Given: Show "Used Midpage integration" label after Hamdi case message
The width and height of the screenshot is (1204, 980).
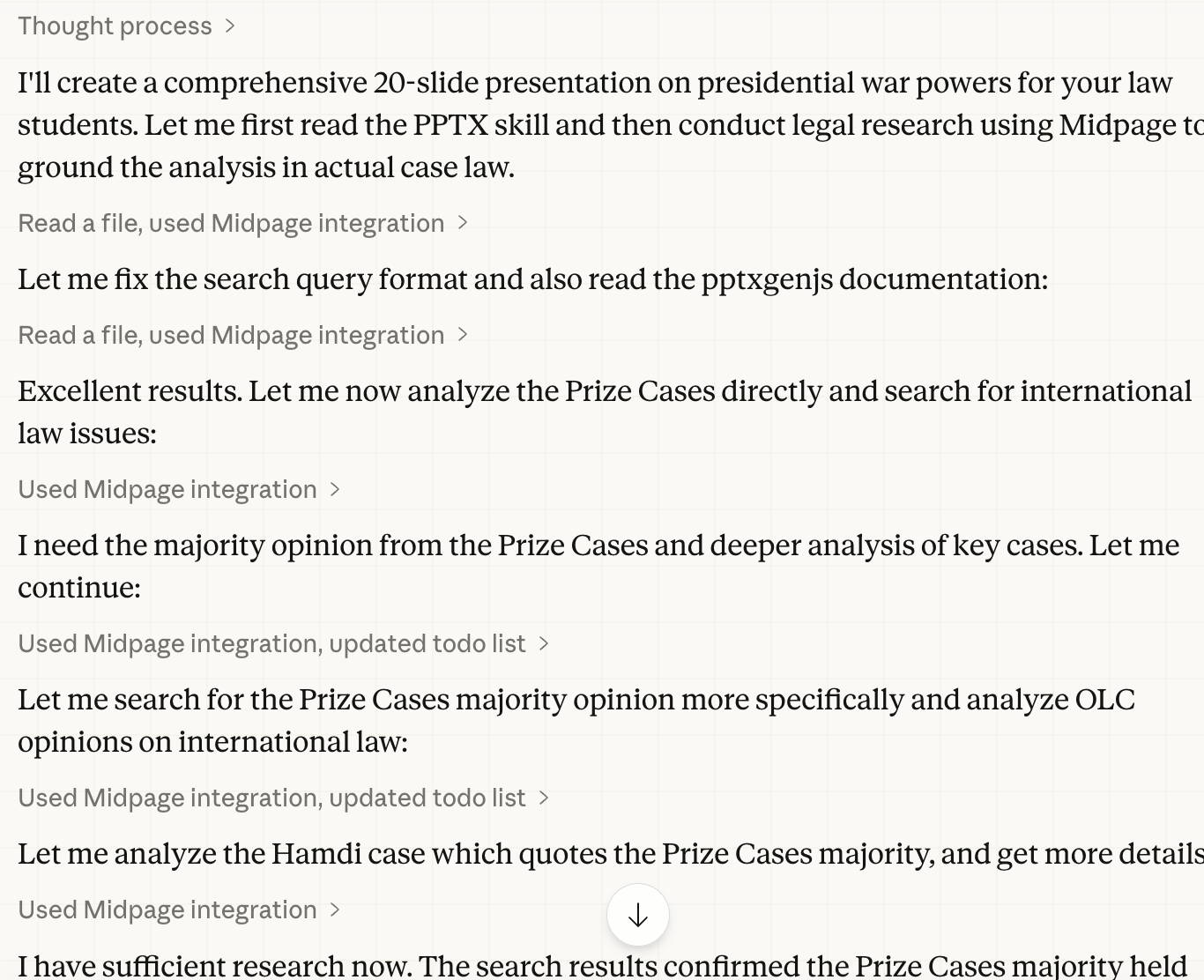Looking at the screenshot, I should pyautogui.click(x=167, y=910).
